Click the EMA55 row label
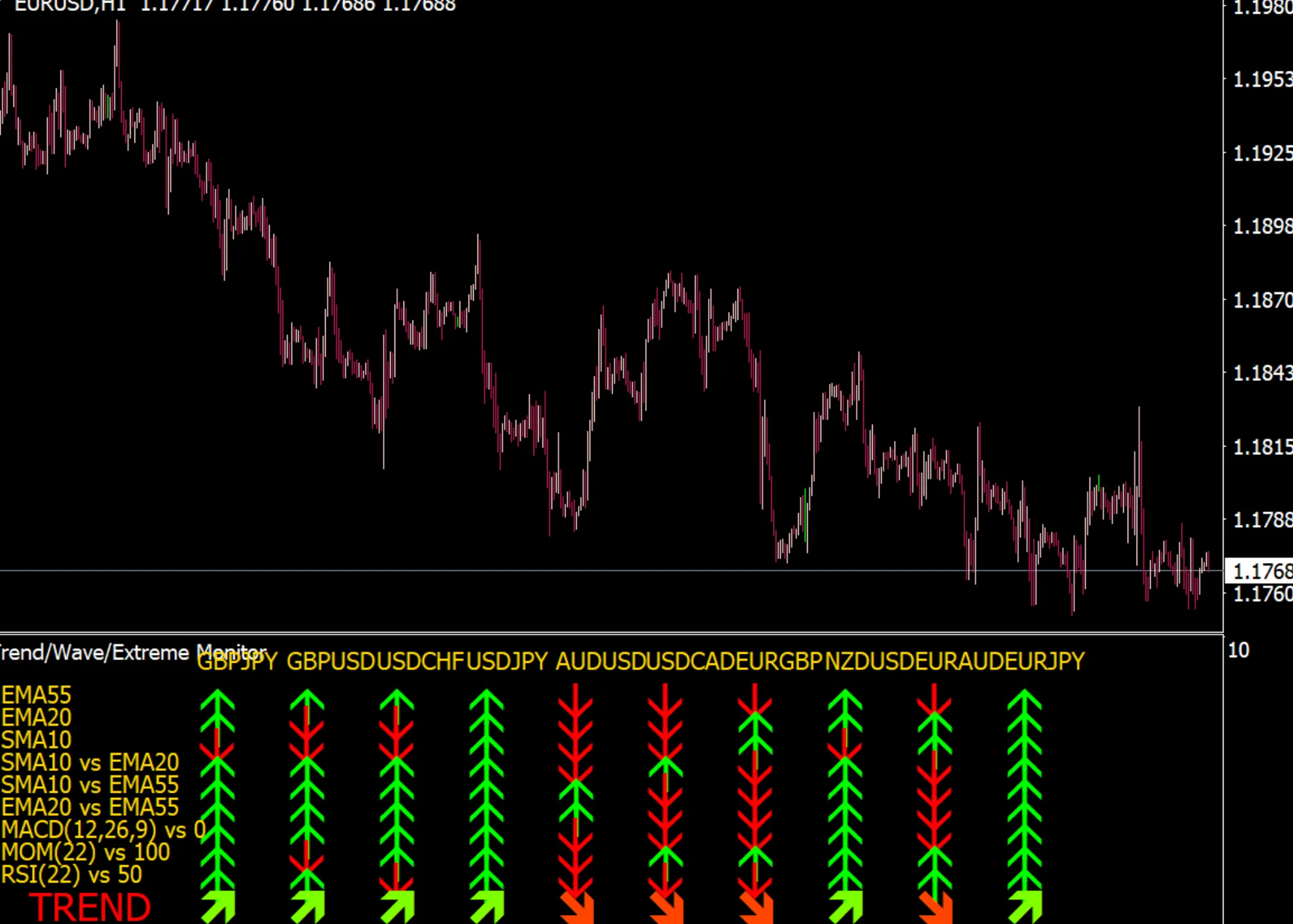 36,695
